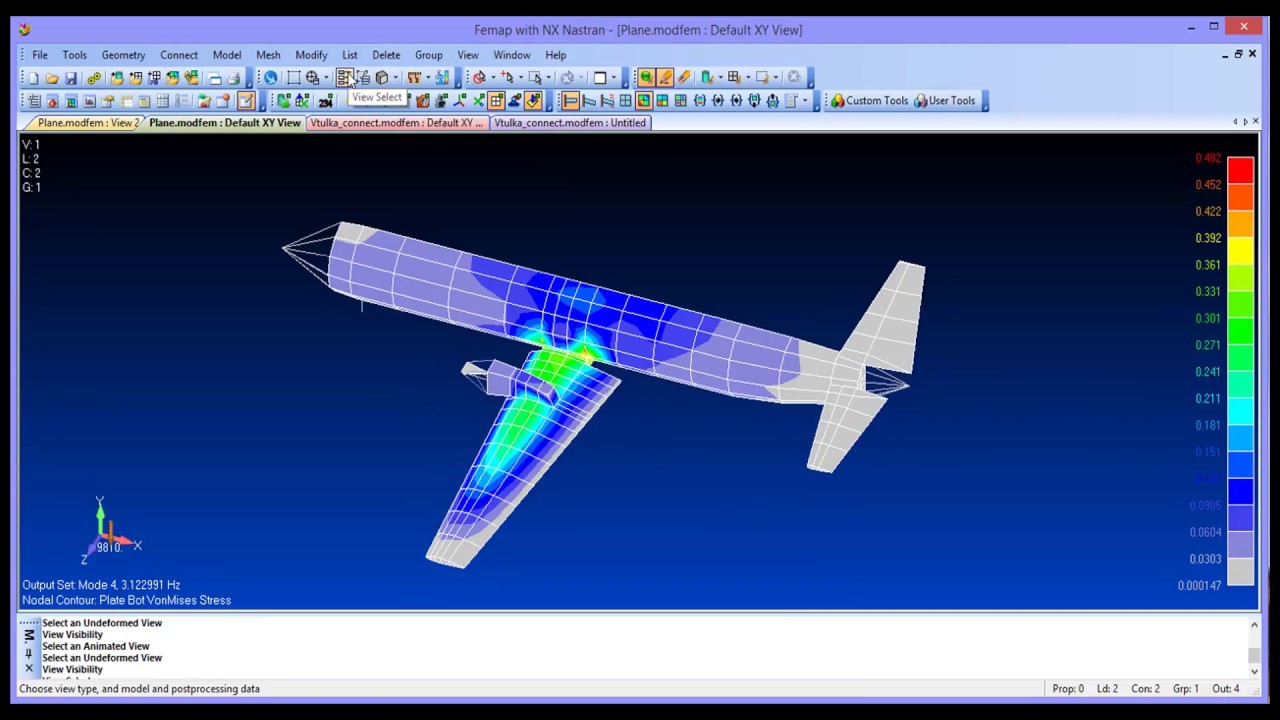This screenshot has width=1280, height=720.
Task: Click the dashed-box zoom window icon
Action: [x=293, y=77]
